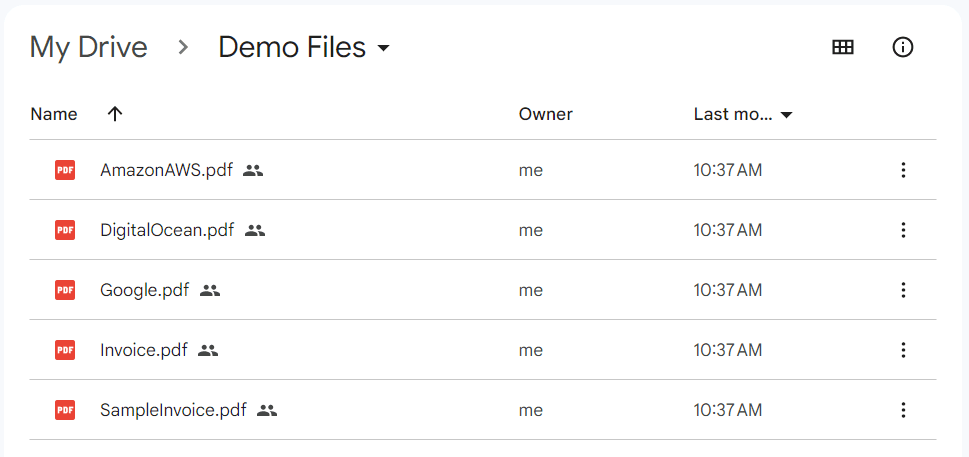Image resolution: width=969 pixels, height=457 pixels.
Task: Reverse sort direction with the arrow
Action: click(x=115, y=114)
